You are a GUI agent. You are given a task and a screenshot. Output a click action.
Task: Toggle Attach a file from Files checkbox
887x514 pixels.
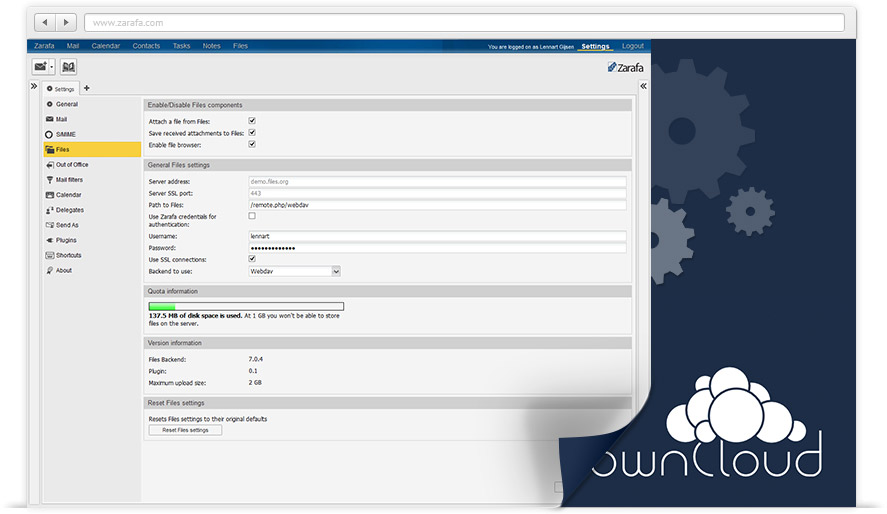(x=252, y=120)
